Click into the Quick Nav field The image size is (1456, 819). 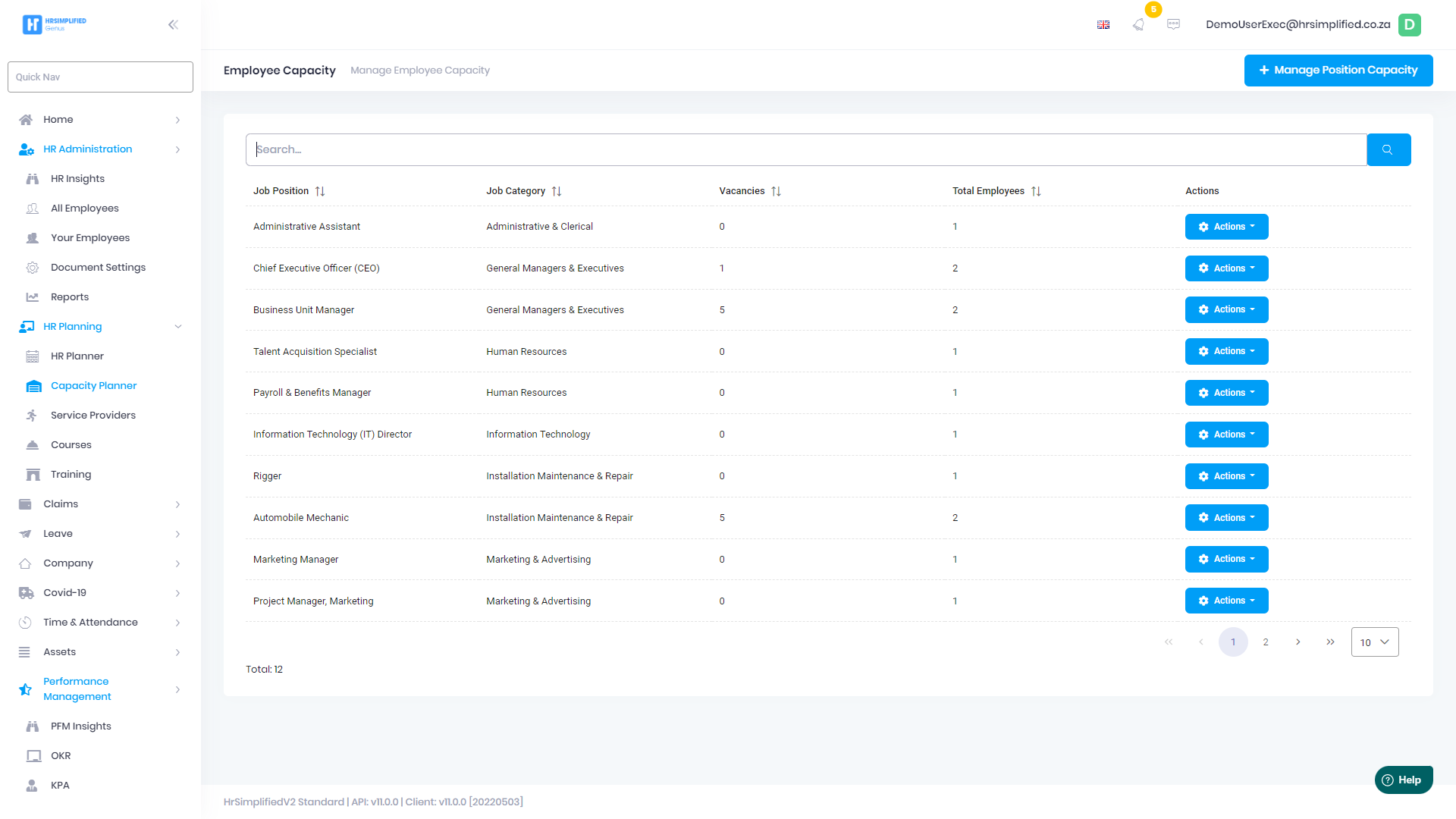point(100,77)
